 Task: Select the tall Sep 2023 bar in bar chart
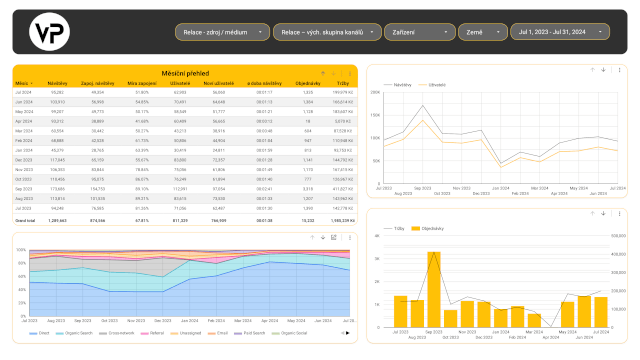pos(434,289)
